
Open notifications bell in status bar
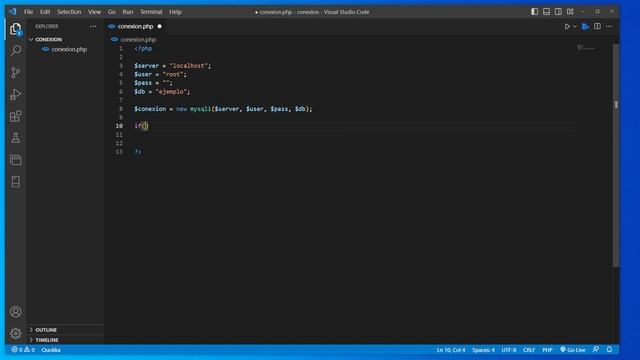[x=609, y=349]
